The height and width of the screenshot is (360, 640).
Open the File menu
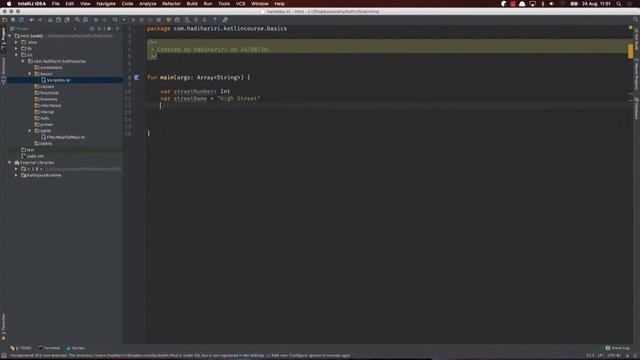coord(56,4)
